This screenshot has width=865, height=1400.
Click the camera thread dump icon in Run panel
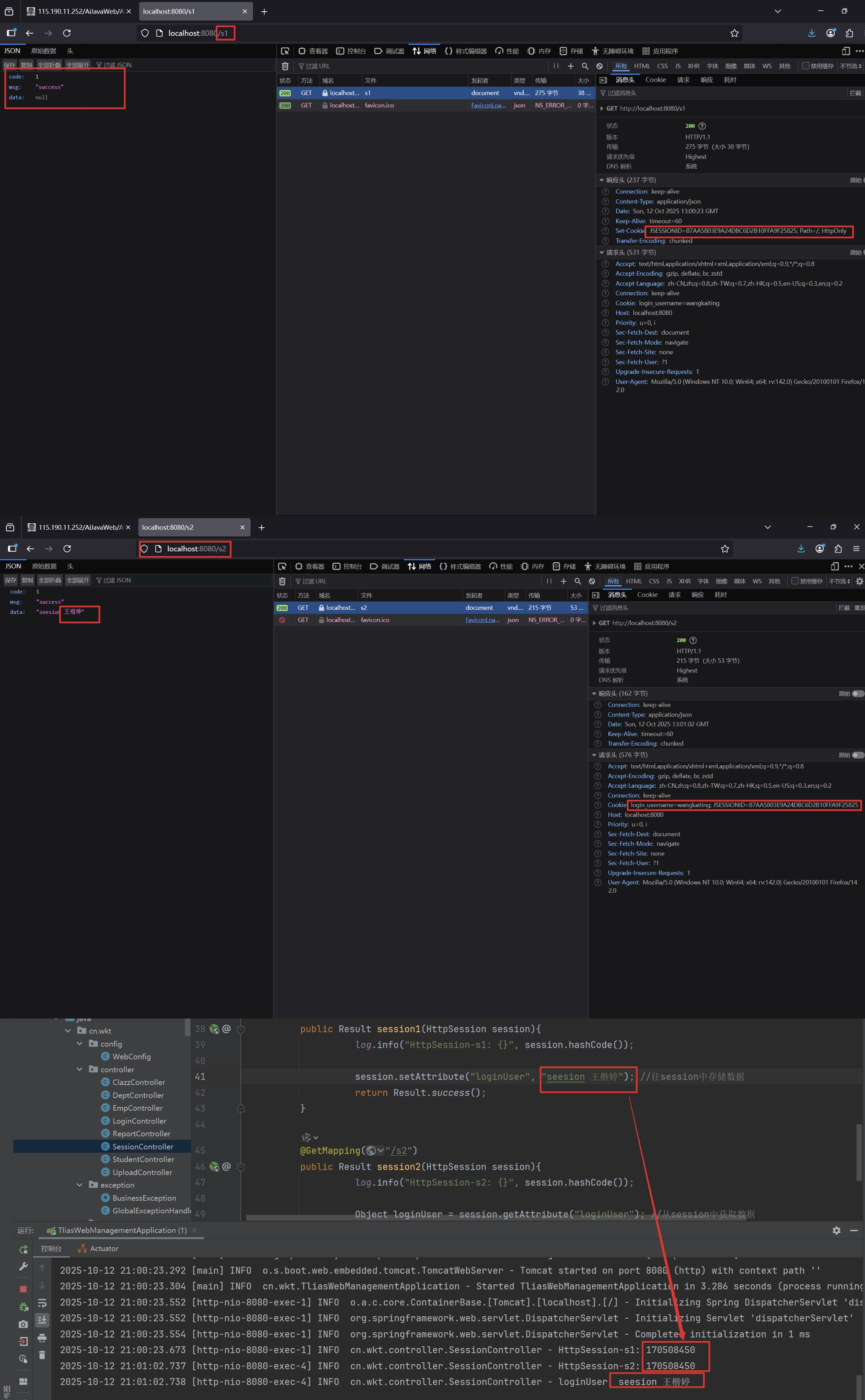pos(24,1324)
